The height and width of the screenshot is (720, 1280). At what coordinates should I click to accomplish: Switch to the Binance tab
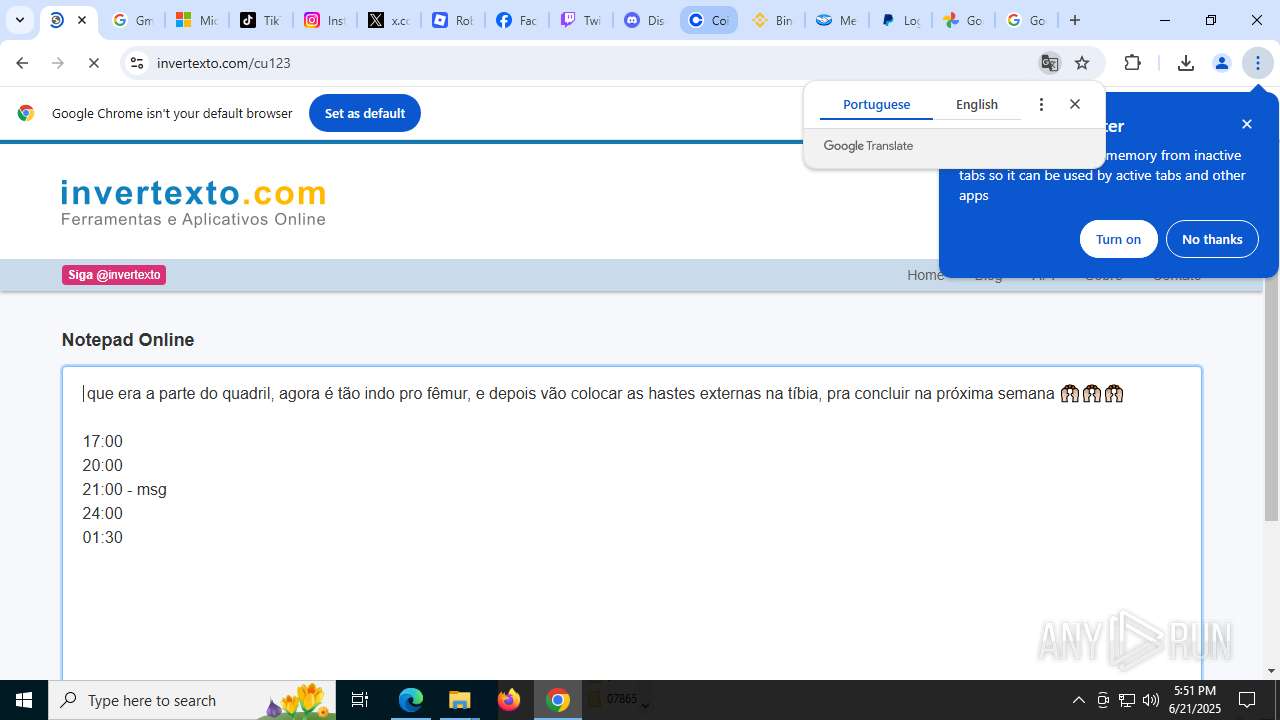pyautogui.click(x=772, y=20)
